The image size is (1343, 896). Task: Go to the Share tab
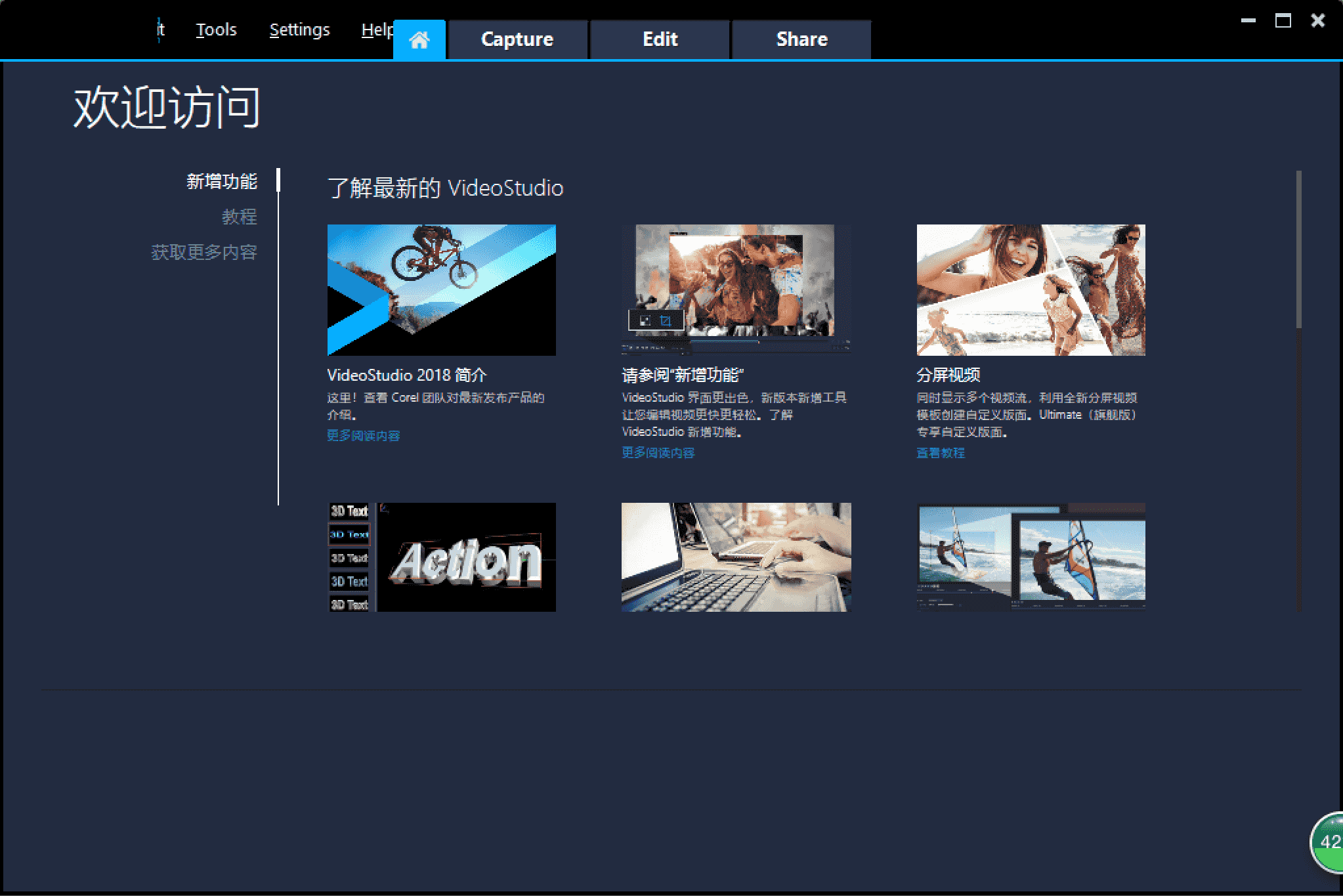[x=801, y=39]
